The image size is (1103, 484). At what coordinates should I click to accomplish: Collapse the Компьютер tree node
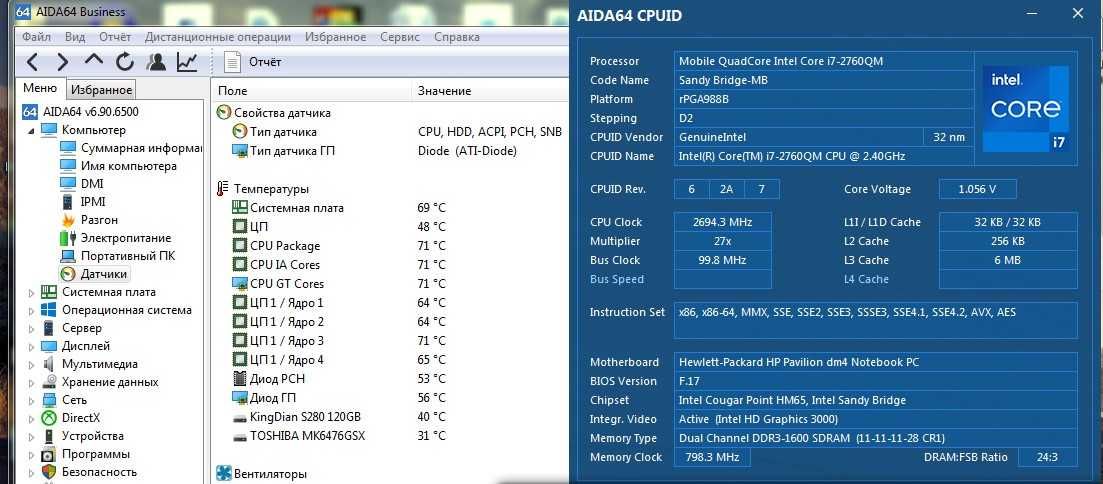click(x=31, y=130)
